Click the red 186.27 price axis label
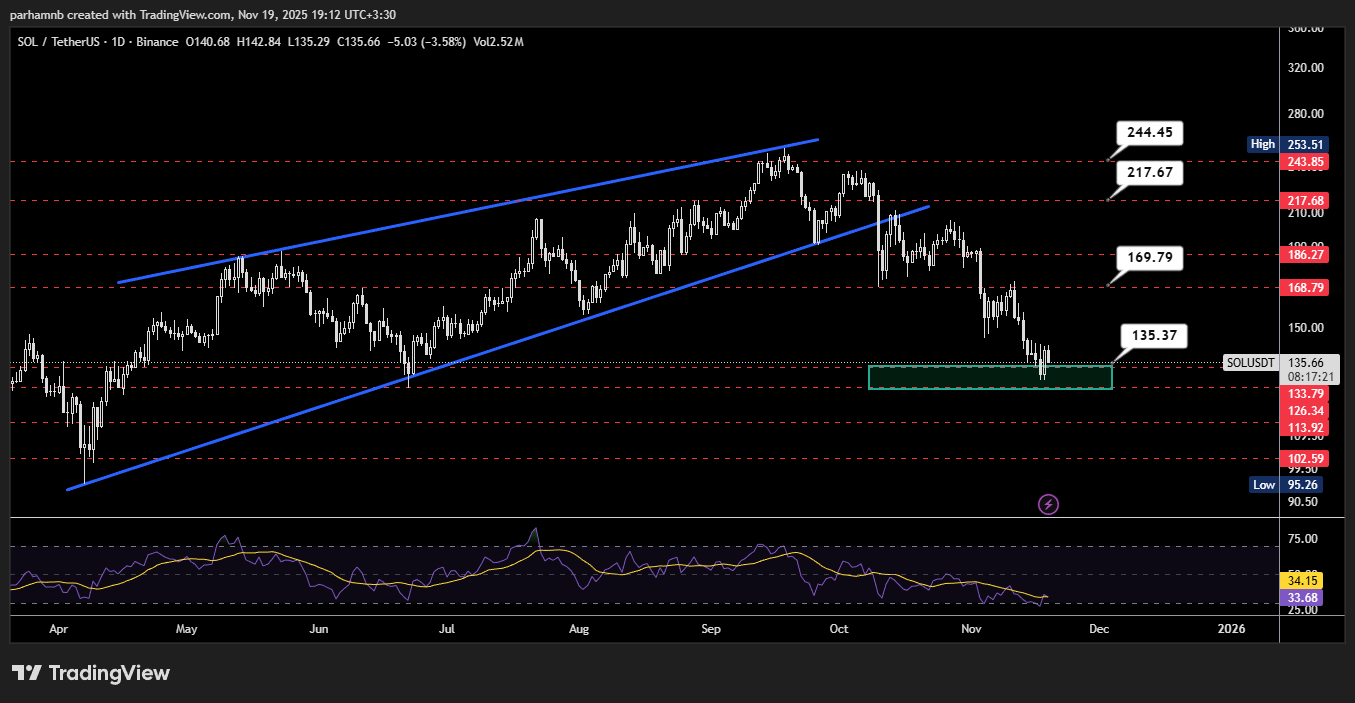 1302,255
